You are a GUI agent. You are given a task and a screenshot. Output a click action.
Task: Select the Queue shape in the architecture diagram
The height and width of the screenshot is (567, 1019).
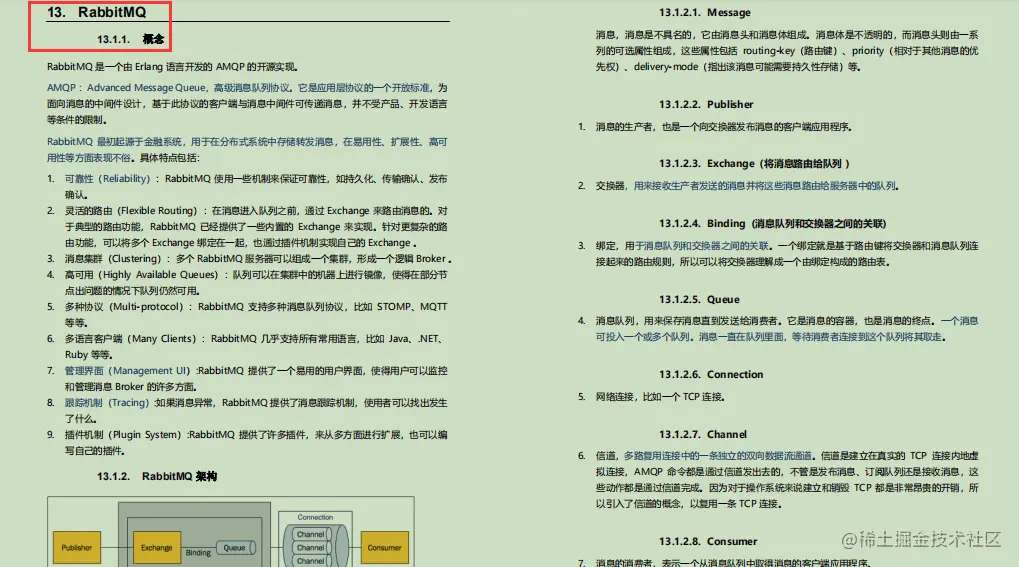(236, 547)
